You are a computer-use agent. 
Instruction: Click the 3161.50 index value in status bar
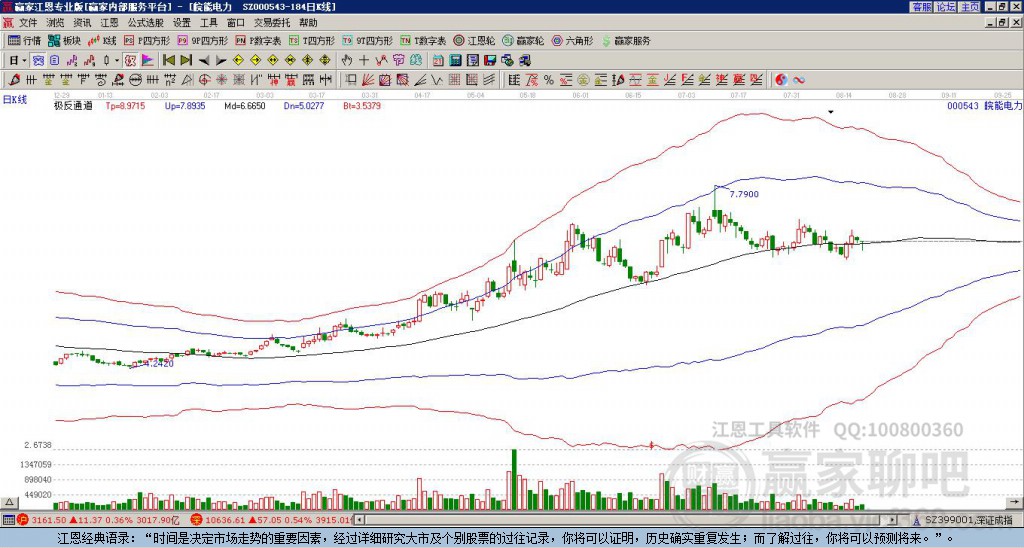coord(49,520)
